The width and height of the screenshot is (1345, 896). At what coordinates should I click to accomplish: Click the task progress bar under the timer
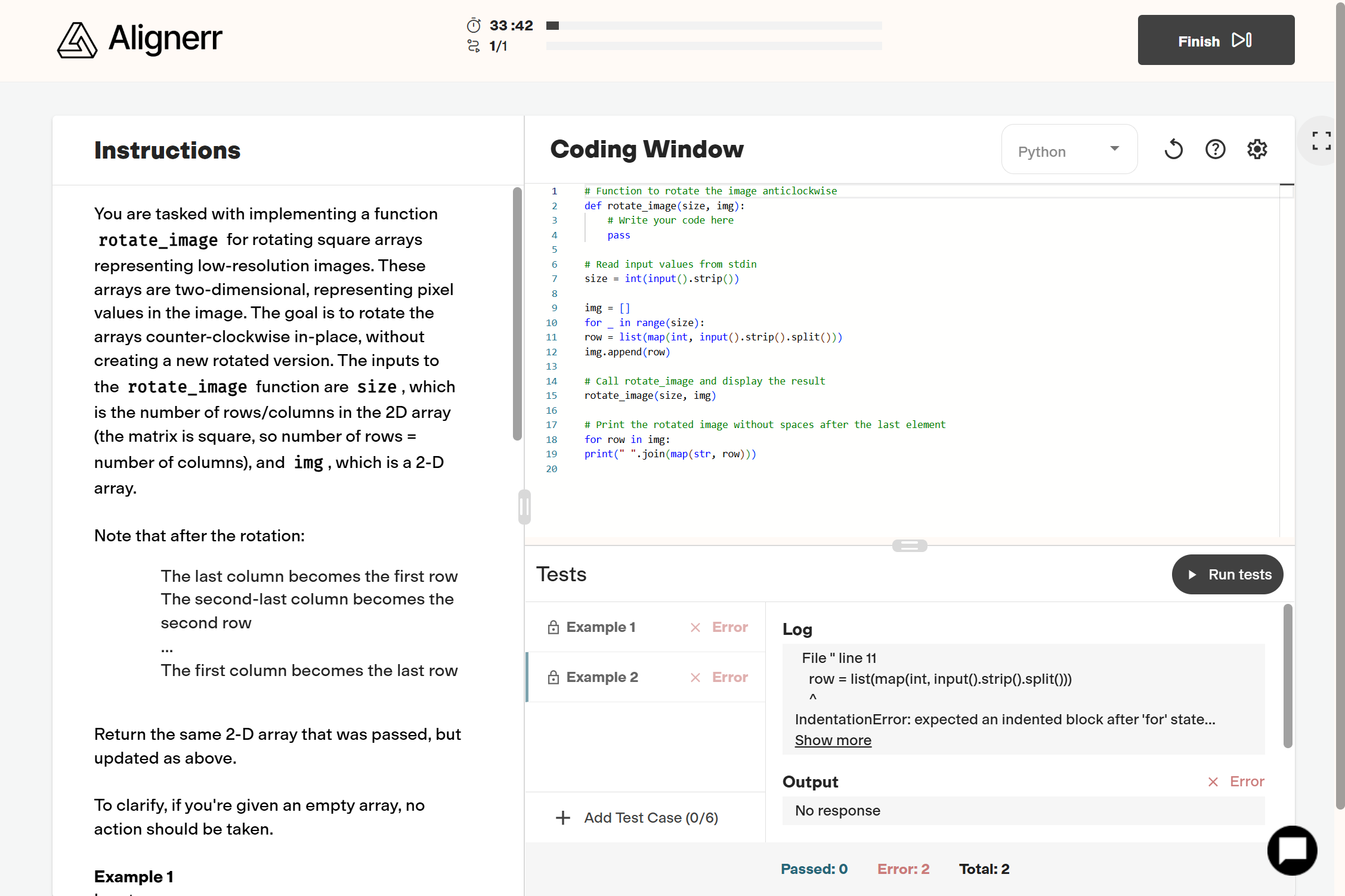click(x=713, y=46)
